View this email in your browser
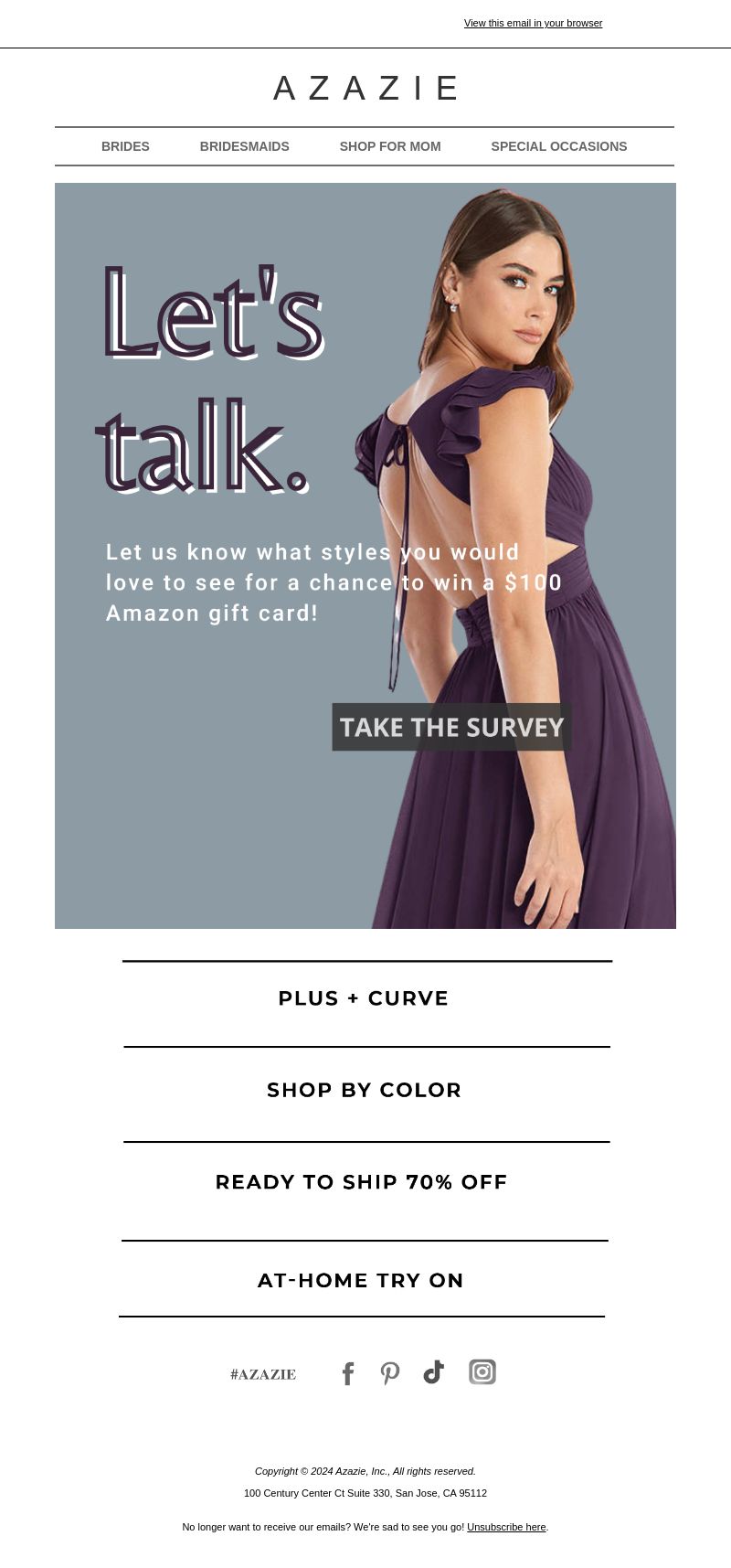Image resolution: width=731 pixels, height=1568 pixels. pyautogui.click(x=534, y=23)
